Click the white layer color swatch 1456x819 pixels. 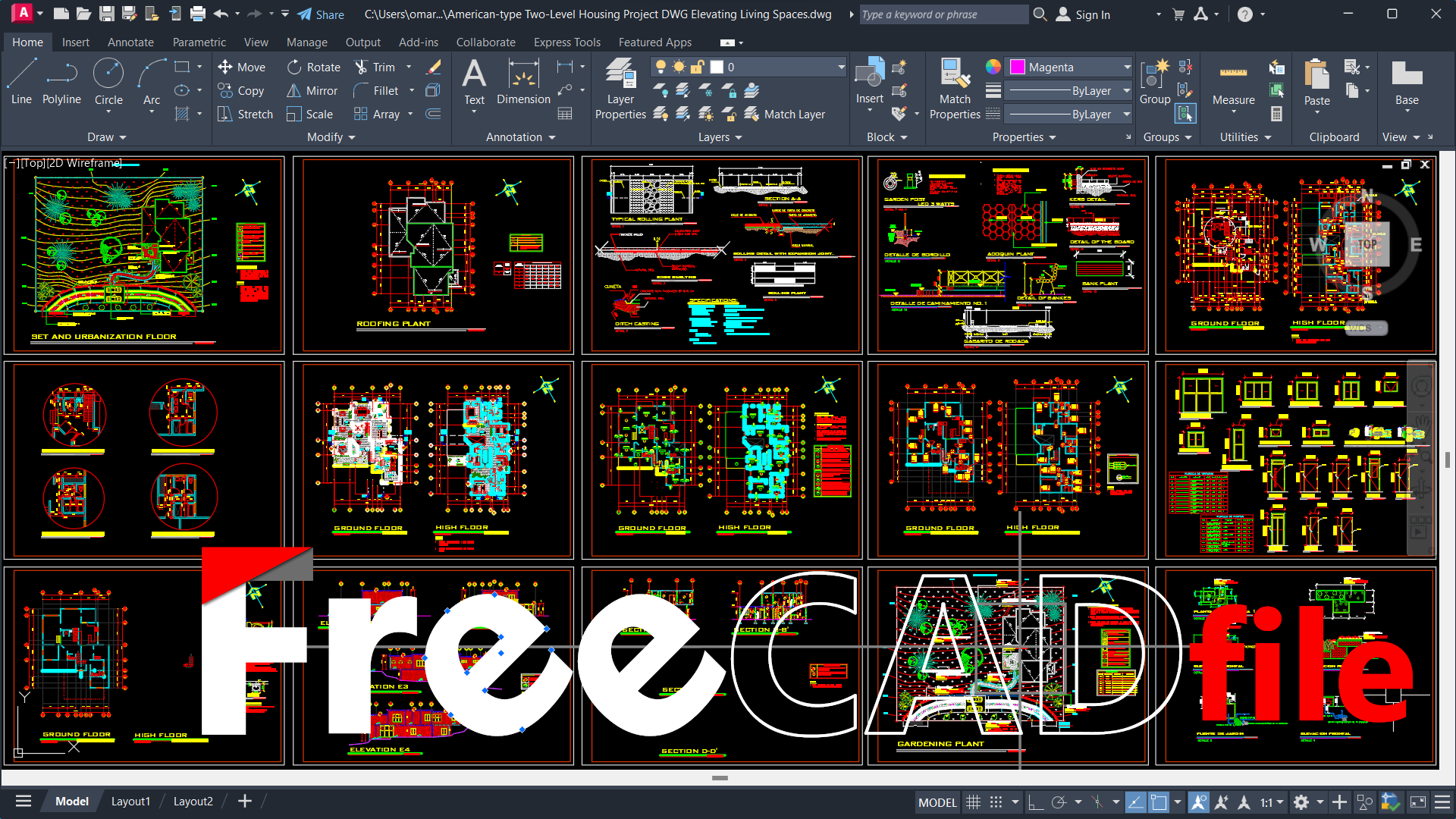[717, 67]
